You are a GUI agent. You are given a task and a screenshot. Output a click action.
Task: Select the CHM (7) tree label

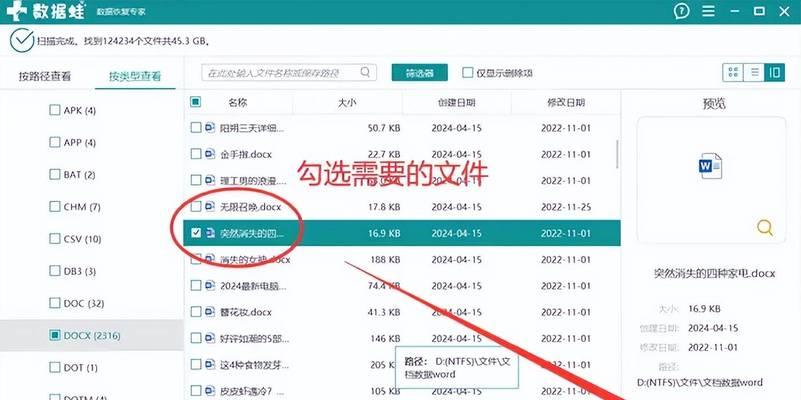click(x=82, y=207)
